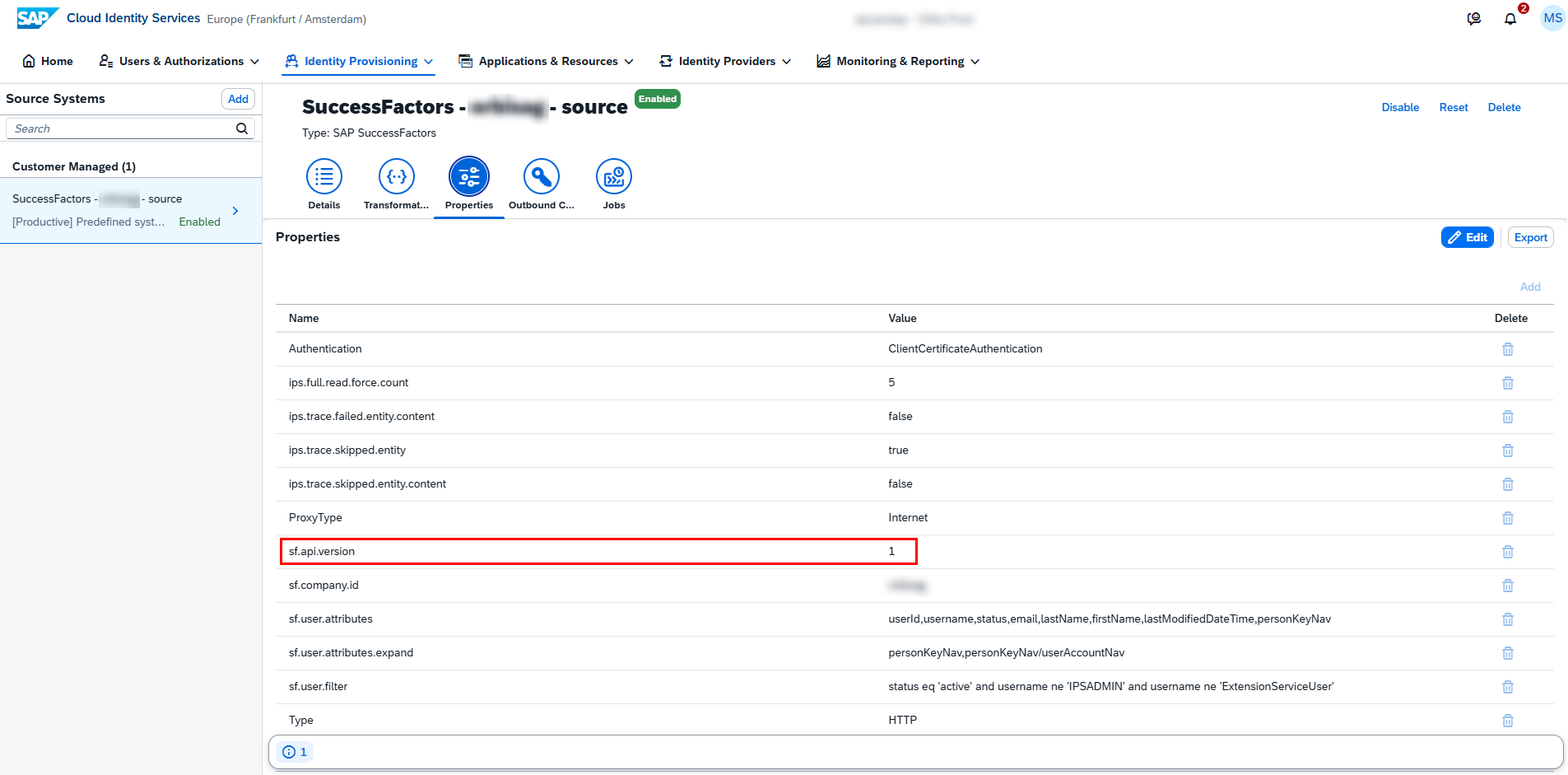Delete the ips.trace.skipped.entity.content property
Image resolution: width=1568 pixels, height=775 pixels.
(x=1508, y=484)
